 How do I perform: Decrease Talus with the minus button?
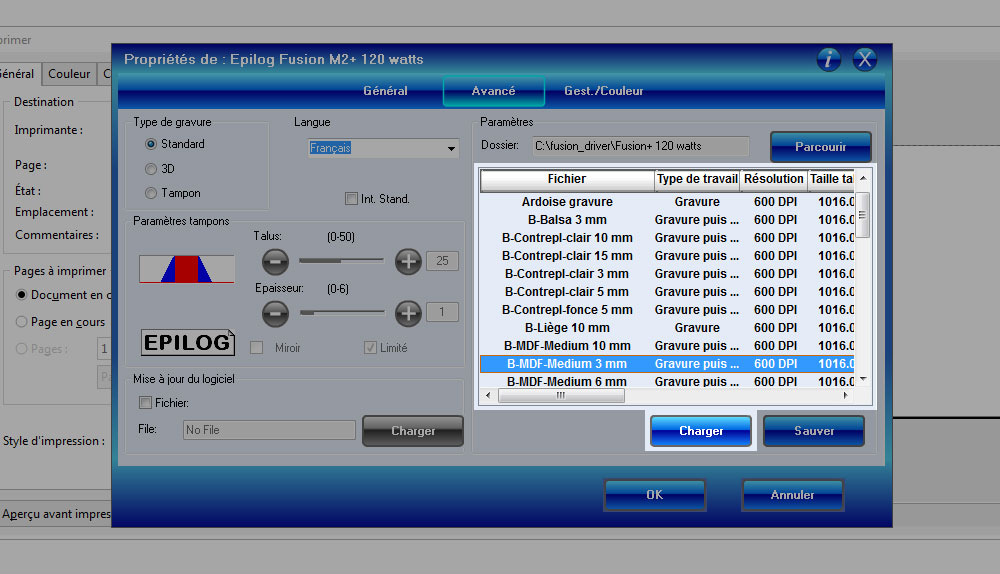[x=276, y=261]
